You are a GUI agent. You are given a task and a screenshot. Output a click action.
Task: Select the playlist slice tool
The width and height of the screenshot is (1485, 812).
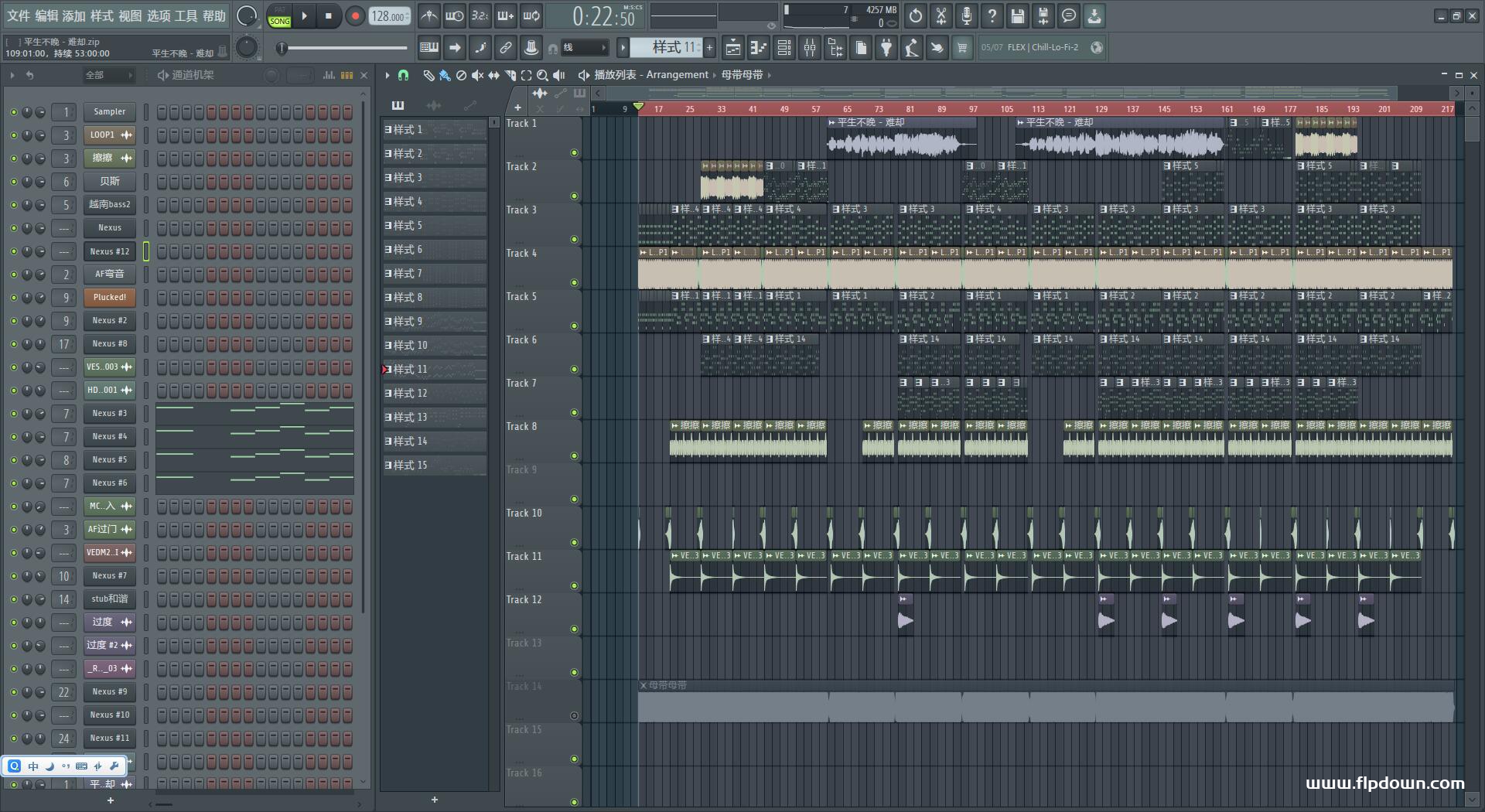[510, 75]
